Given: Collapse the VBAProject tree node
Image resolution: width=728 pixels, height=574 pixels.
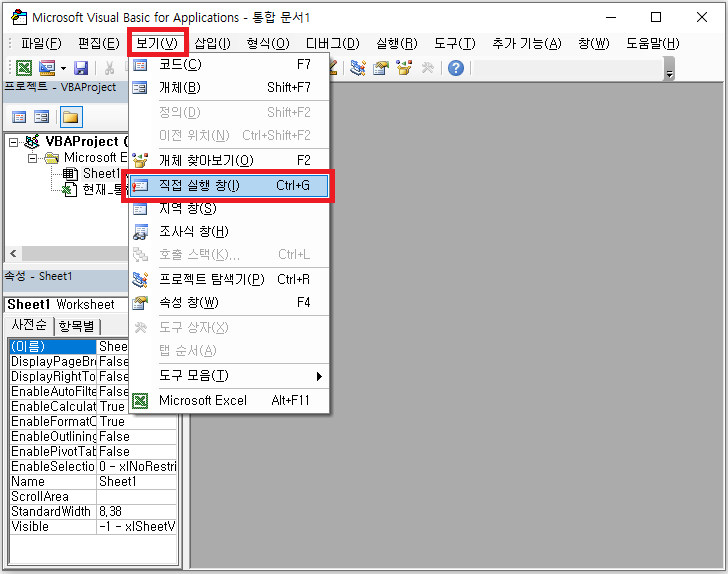Looking at the screenshot, I should [x=13, y=142].
